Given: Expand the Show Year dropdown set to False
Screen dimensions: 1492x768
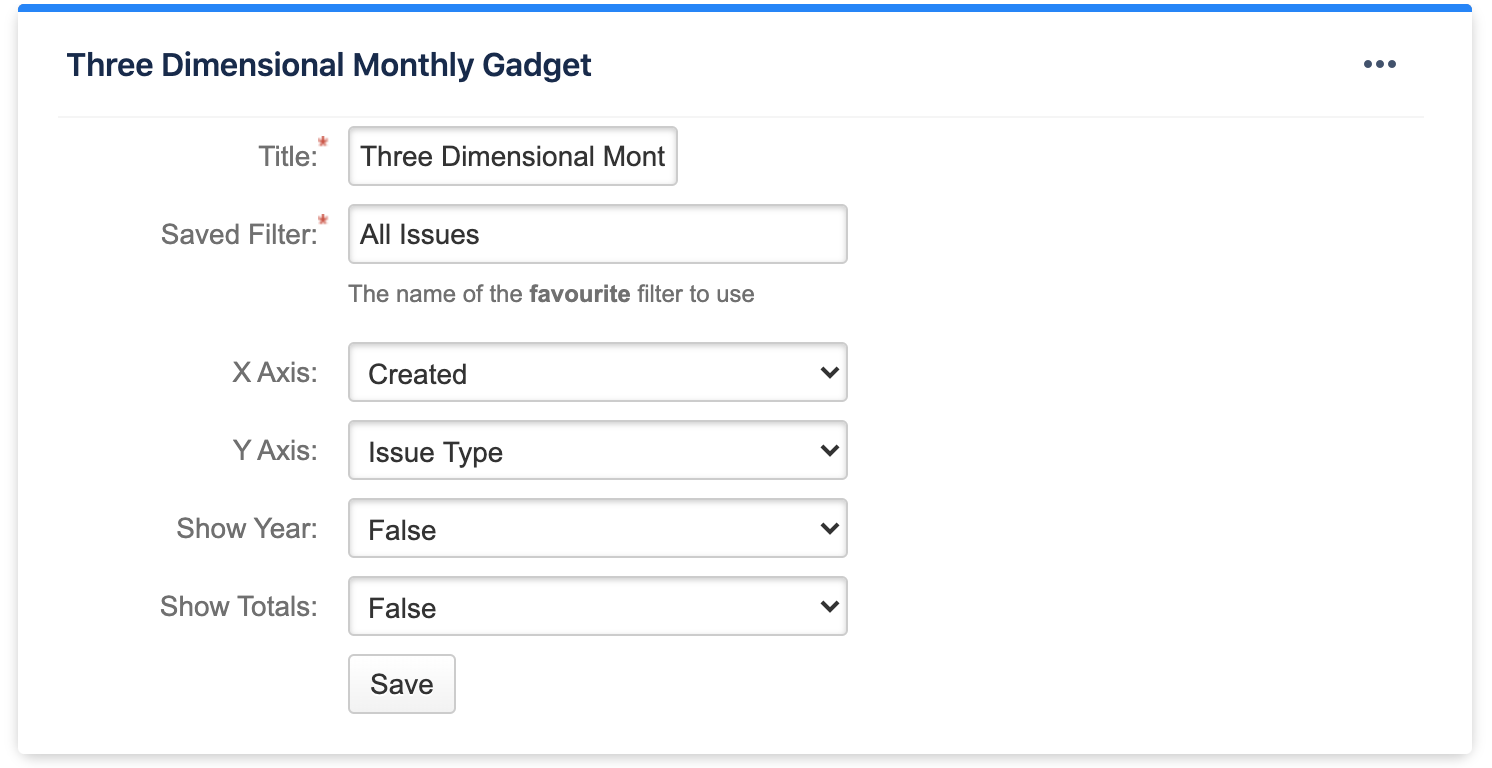Looking at the screenshot, I should 598,529.
